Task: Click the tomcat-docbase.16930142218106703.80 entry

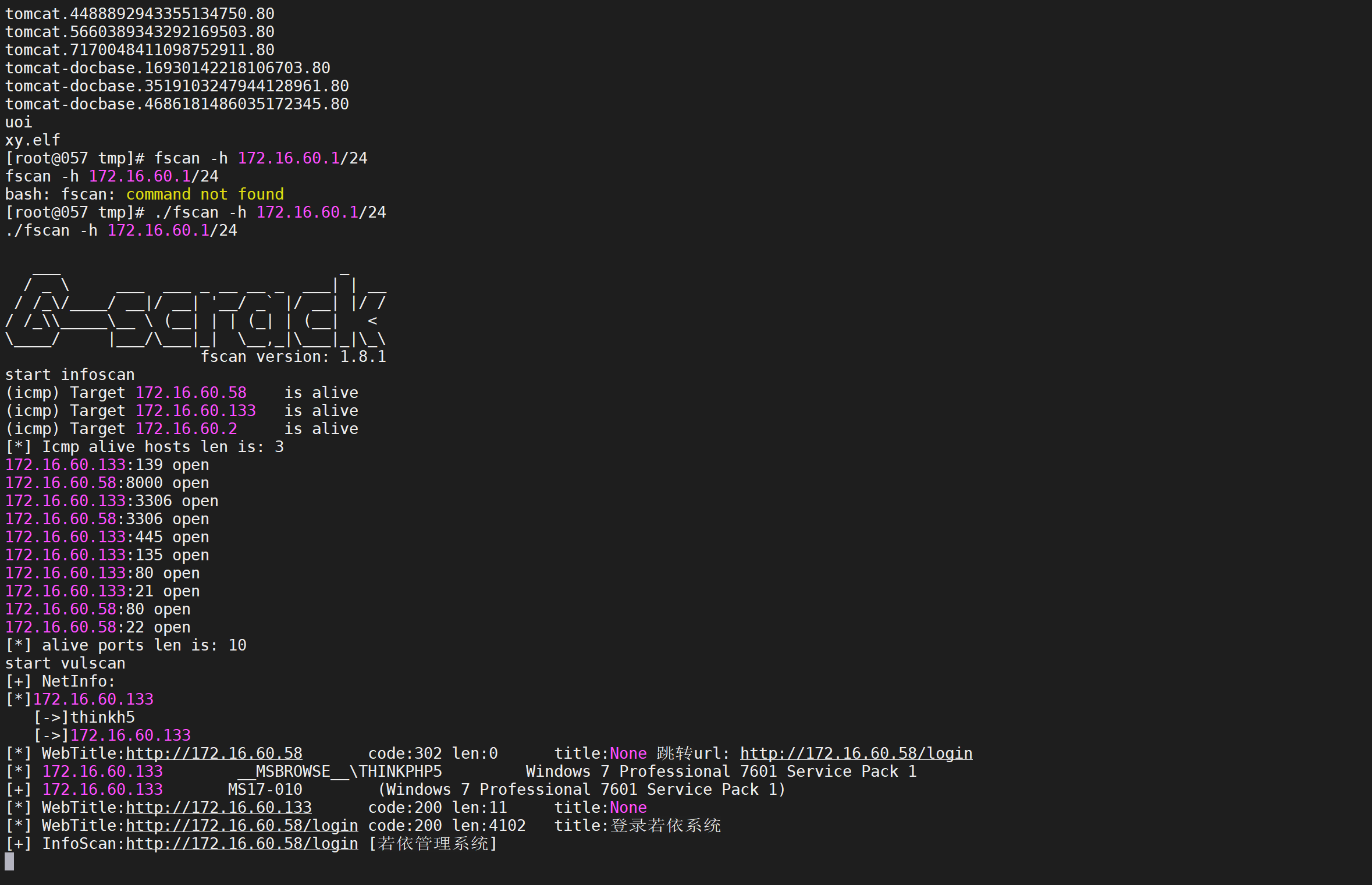Action: click(x=168, y=68)
